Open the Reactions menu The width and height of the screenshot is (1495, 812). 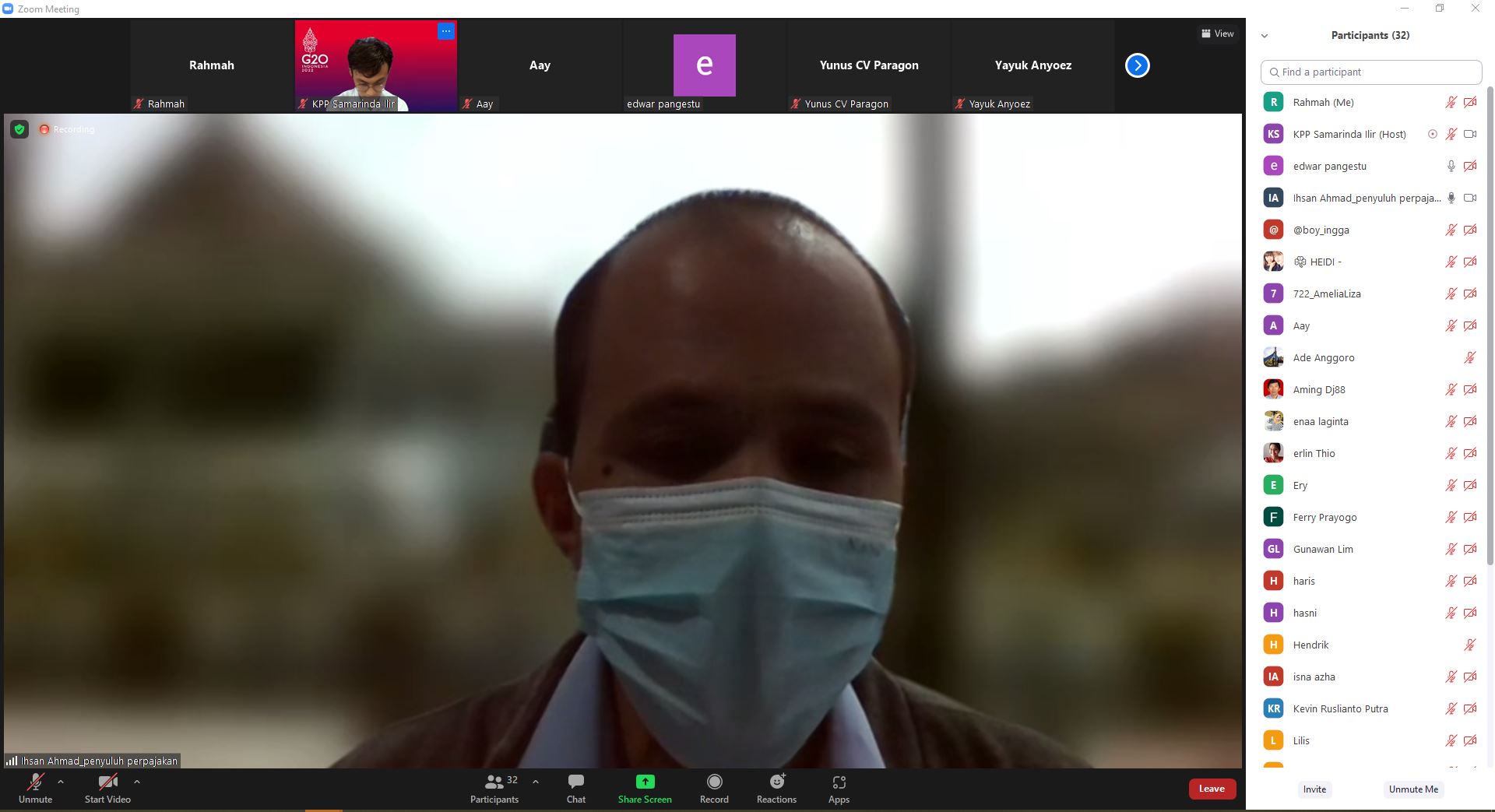(x=776, y=782)
